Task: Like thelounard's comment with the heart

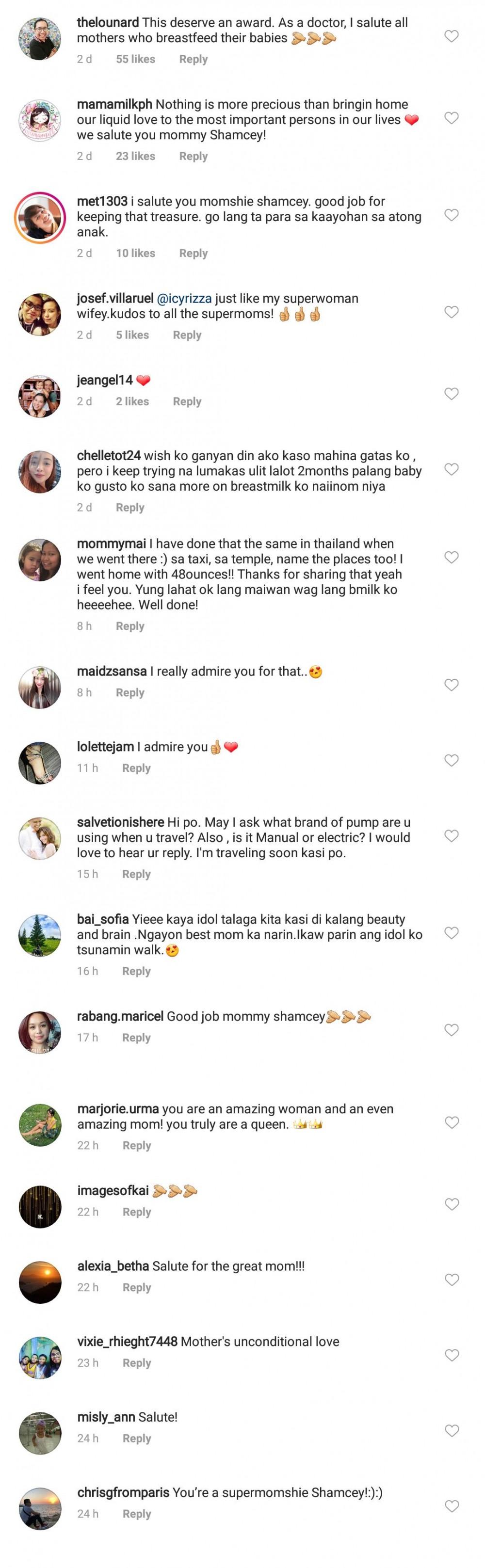Action: 451,36
